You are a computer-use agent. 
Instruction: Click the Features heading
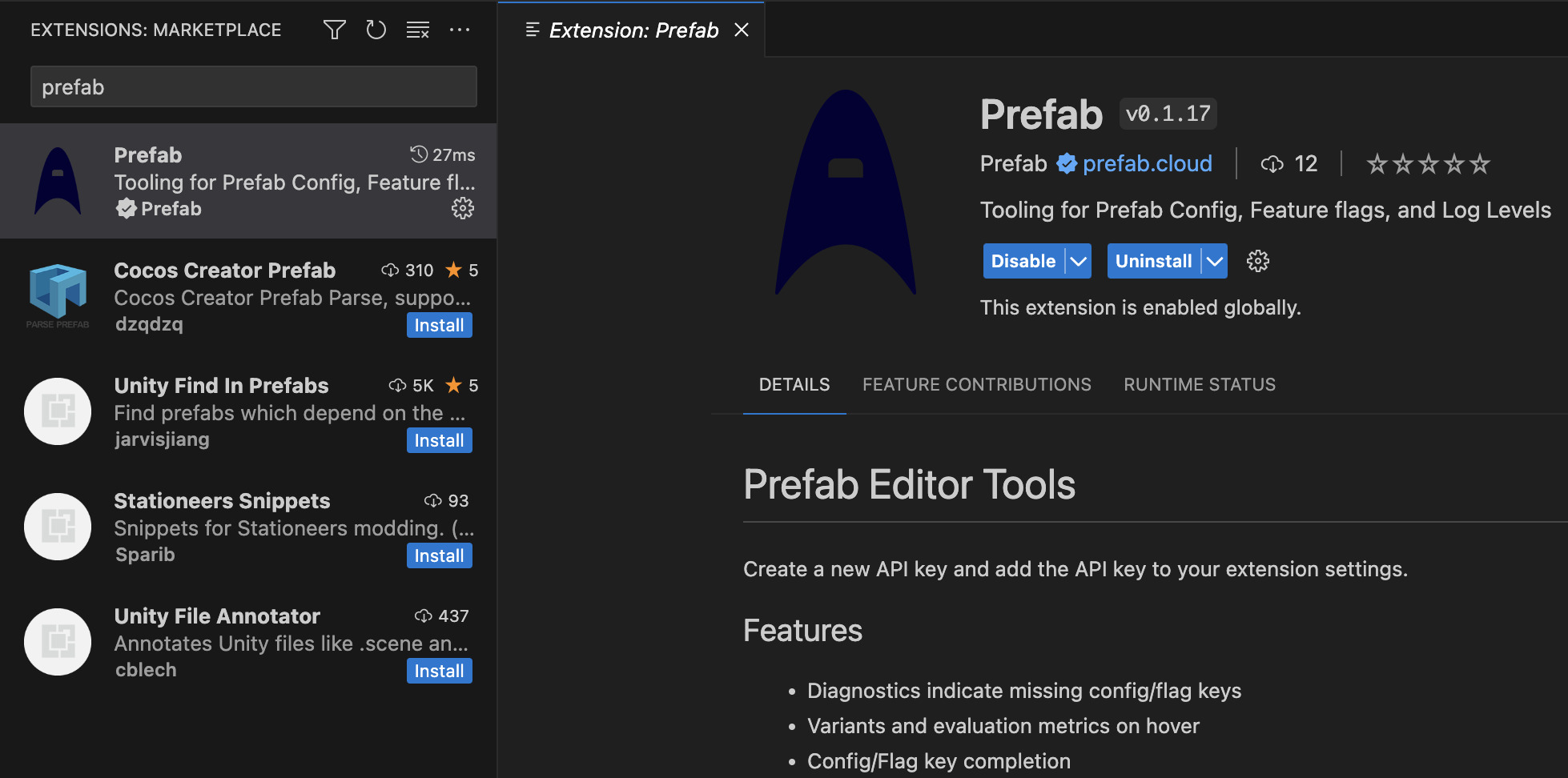802,631
